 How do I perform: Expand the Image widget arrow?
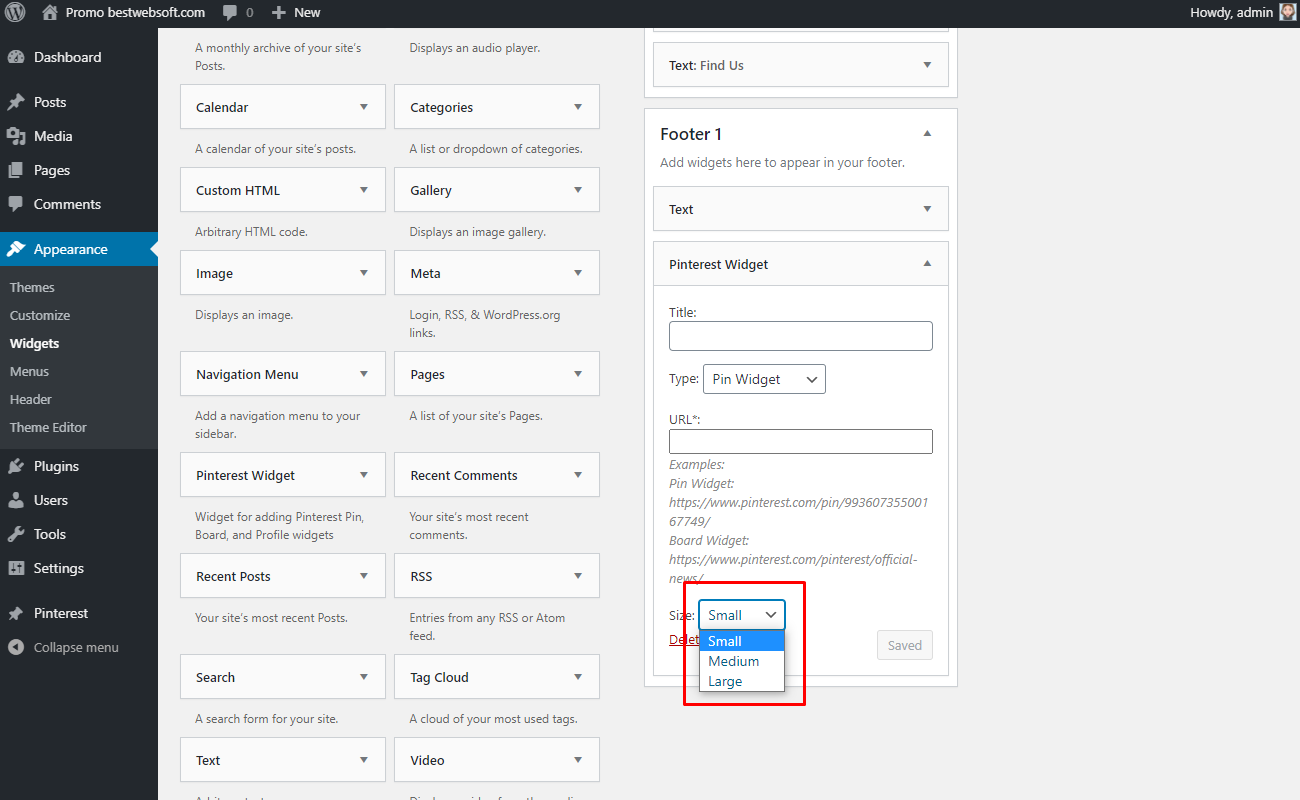tap(364, 273)
